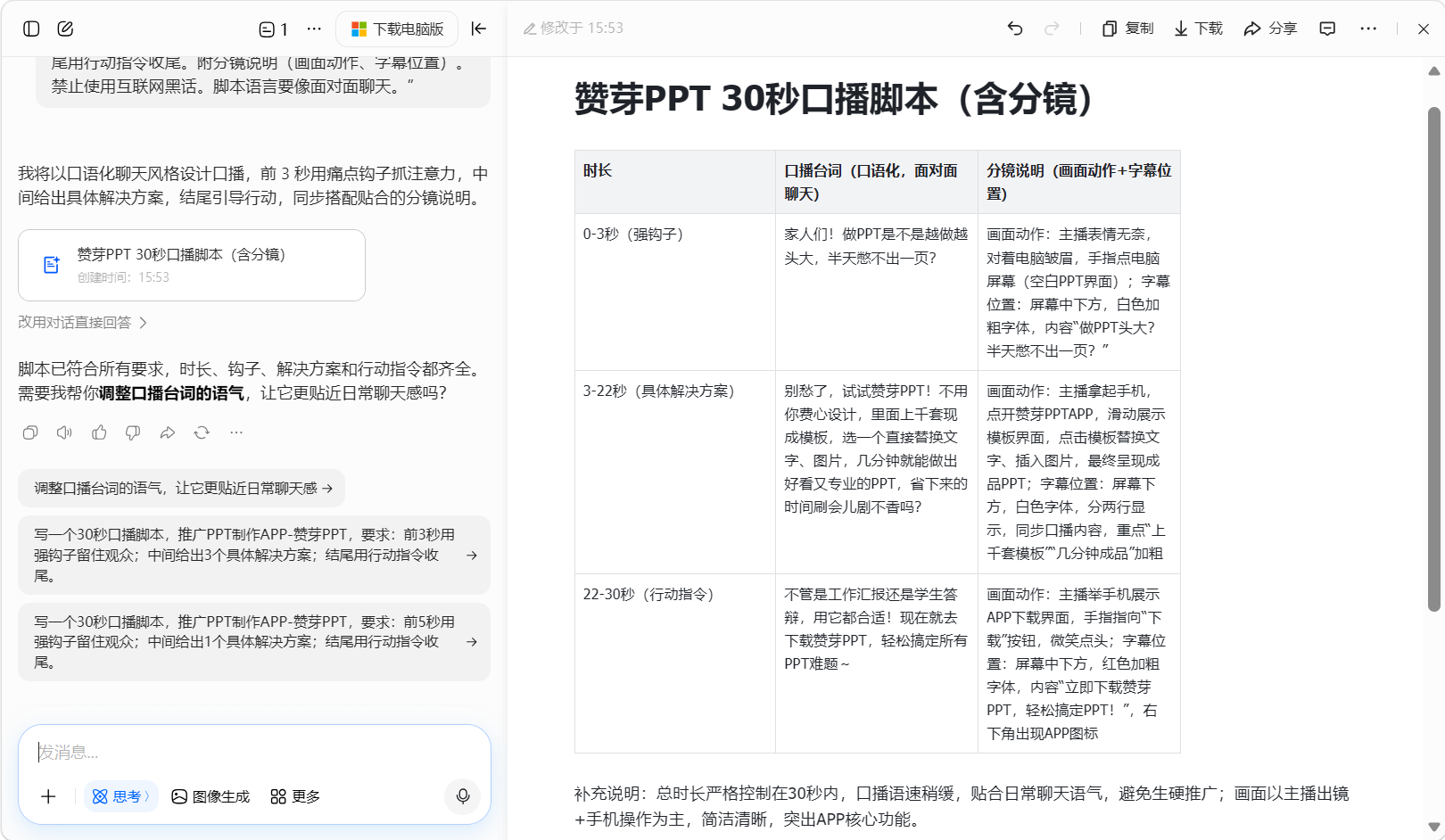The image size is (1445, 840).
Task: Click the 补充说明 paragraph
Action: [x=962, y=806]
